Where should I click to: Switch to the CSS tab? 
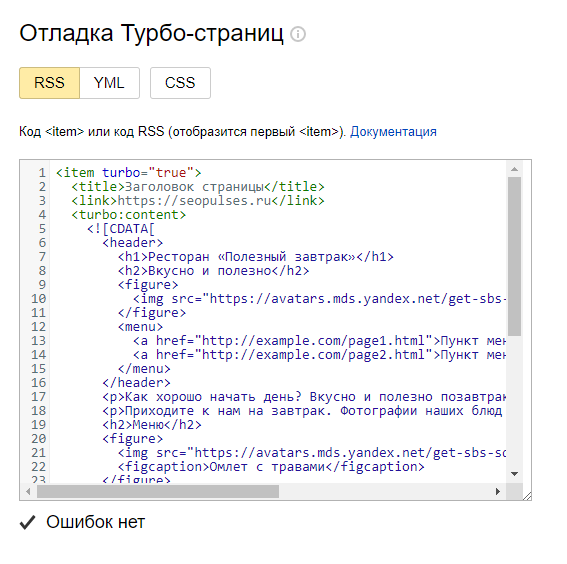(x=180, y=83)
